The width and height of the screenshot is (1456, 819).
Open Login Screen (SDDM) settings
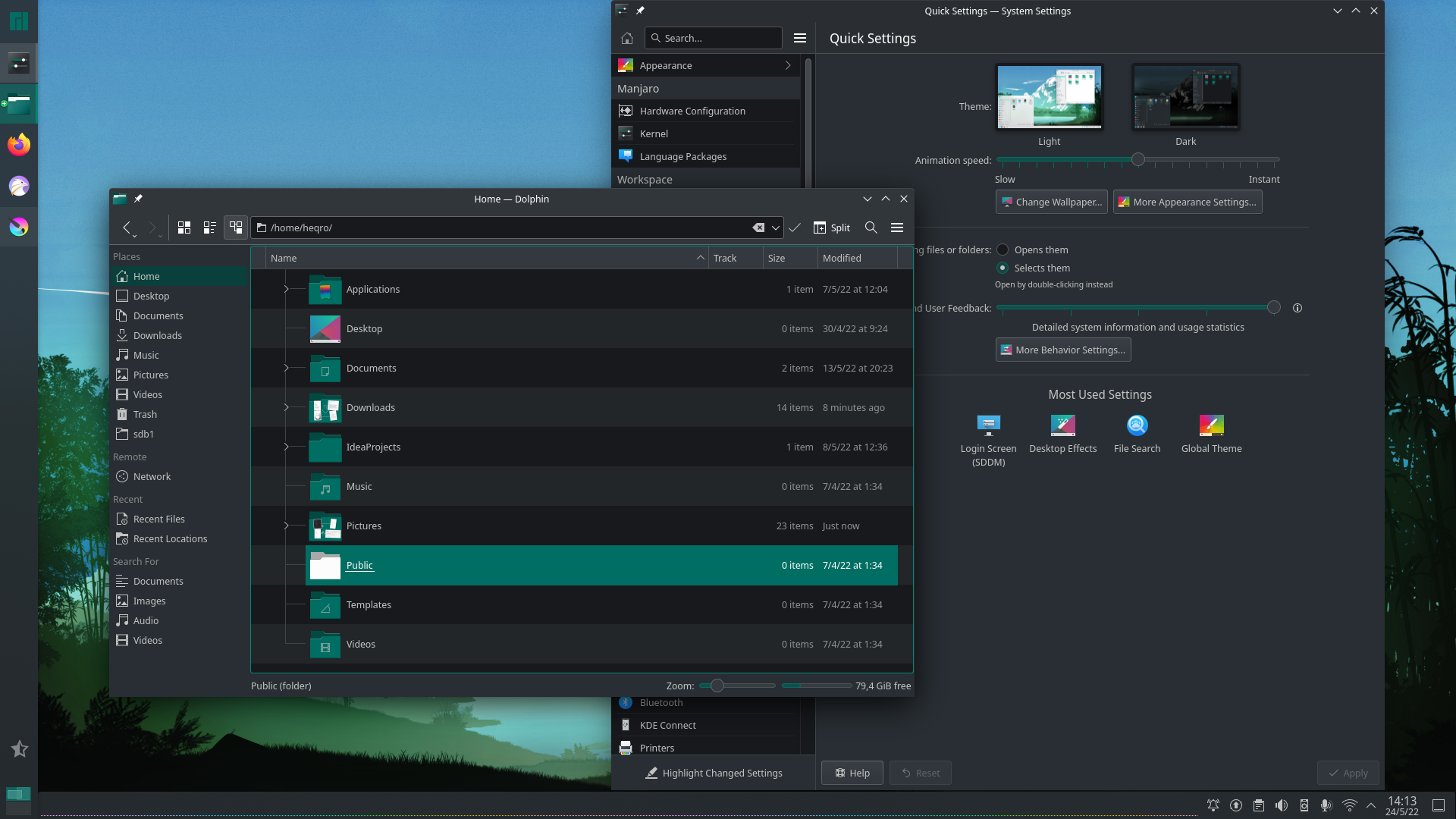click(x=989, y=441)
